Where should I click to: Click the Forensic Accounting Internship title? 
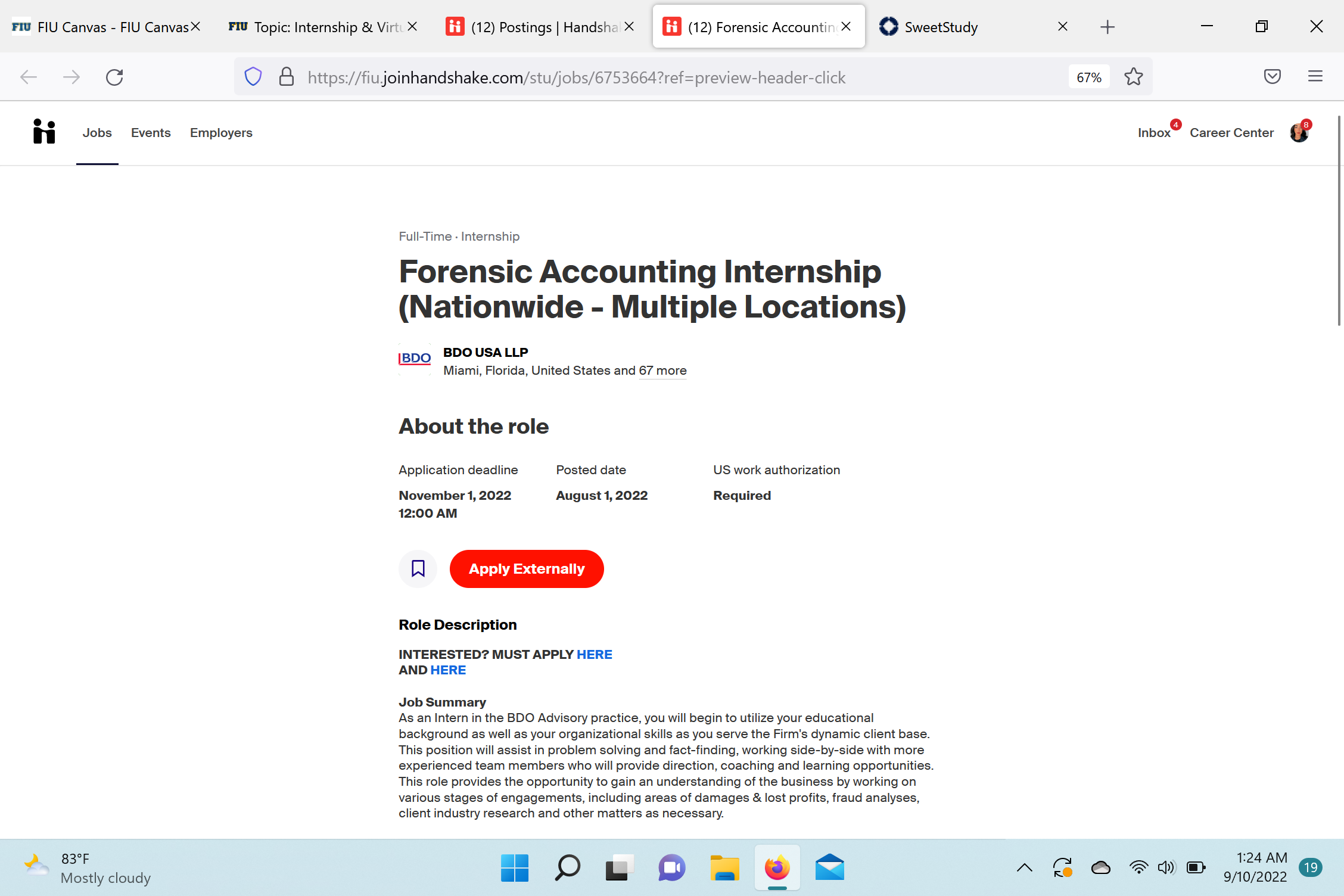tap(652, 289)
